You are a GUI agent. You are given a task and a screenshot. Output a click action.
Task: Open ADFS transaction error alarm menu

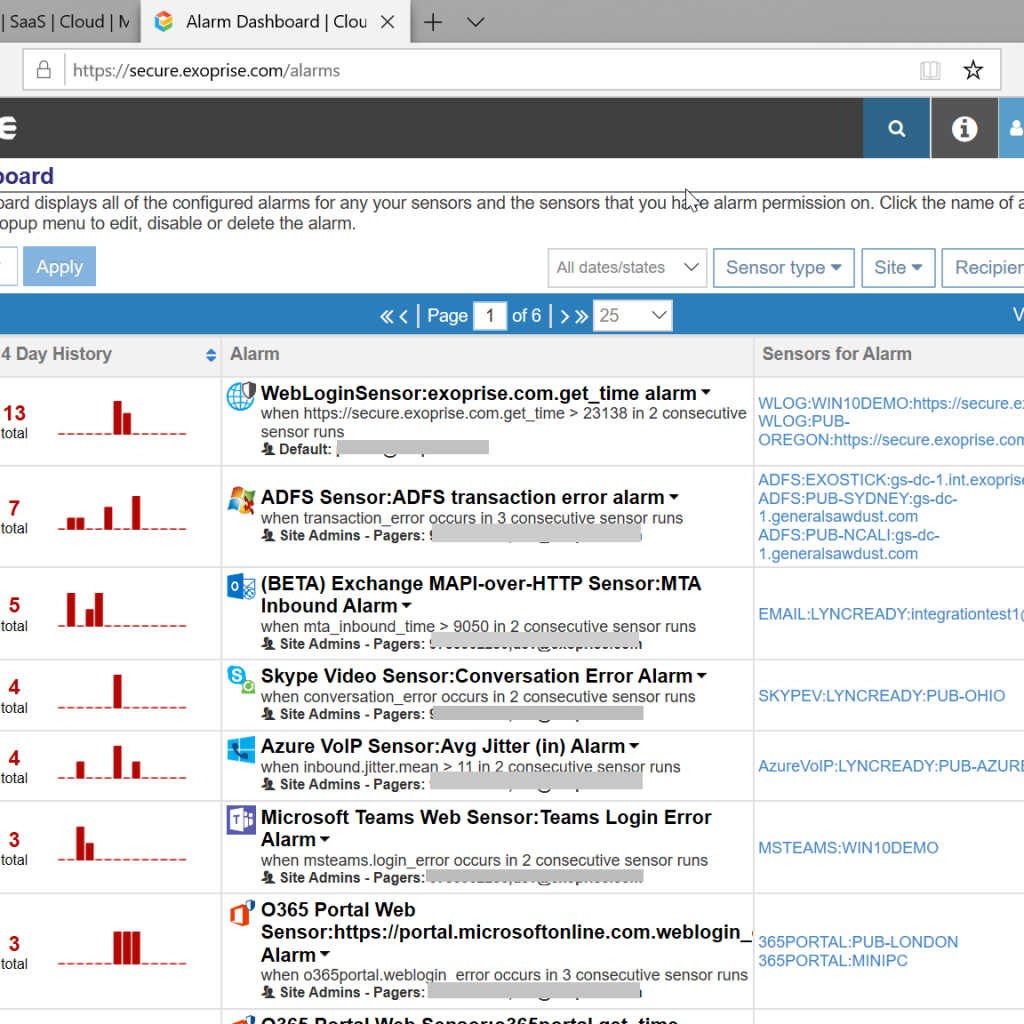point(674,498)
